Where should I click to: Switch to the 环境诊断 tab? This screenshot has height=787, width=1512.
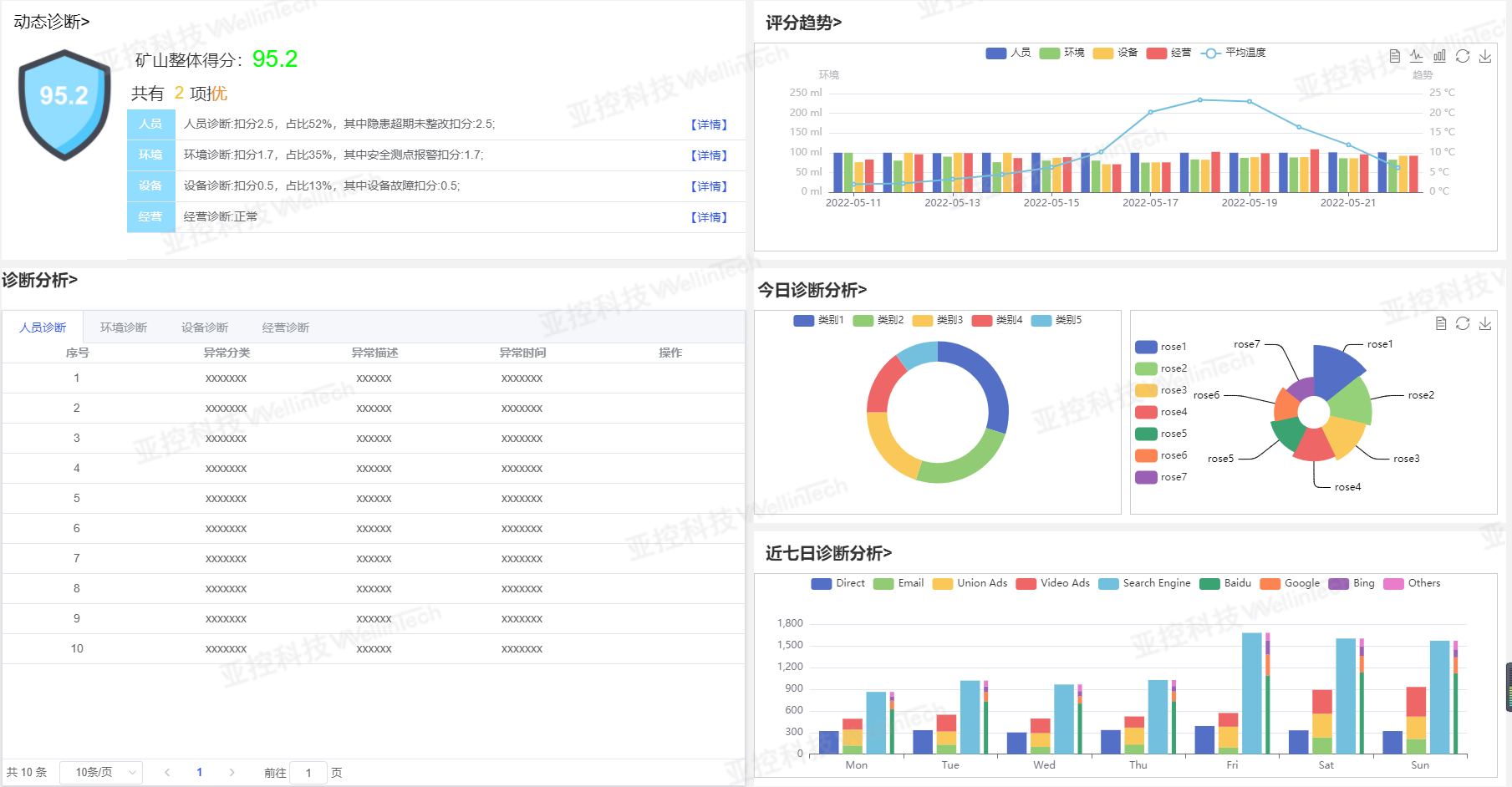click(x=124, y=327)
